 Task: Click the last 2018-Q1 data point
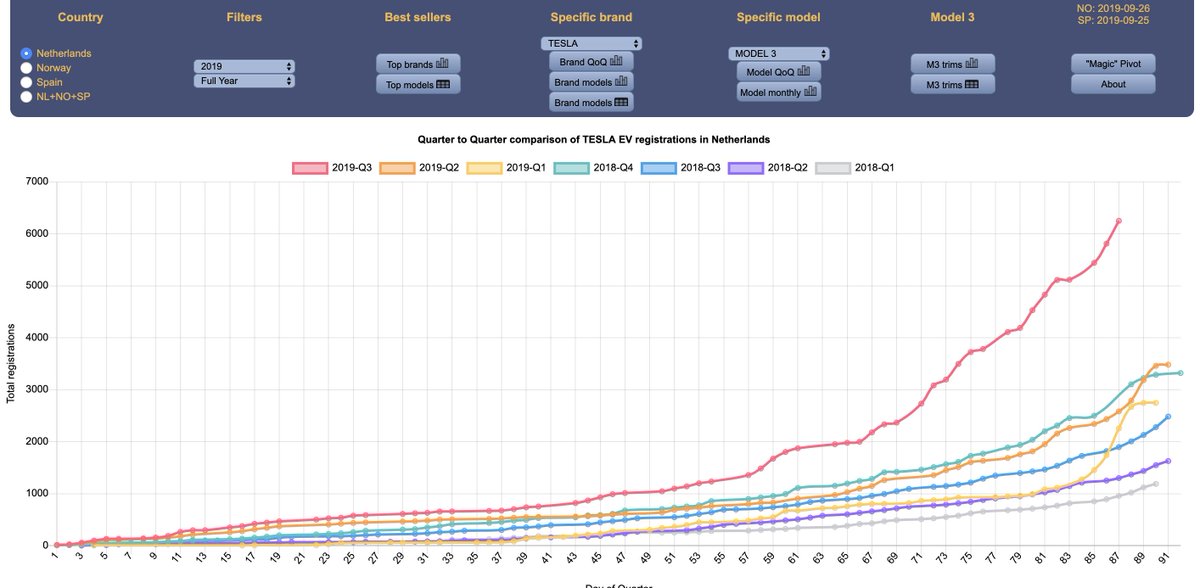coord(1156,484)
